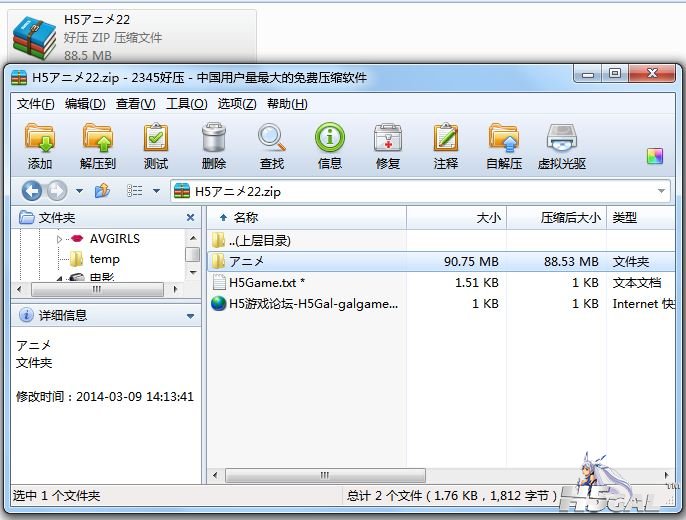Screen dimensions: 686x520
Task: Expand the AVGIRLS tree node arrow
Action: click(x=59, y=239)
